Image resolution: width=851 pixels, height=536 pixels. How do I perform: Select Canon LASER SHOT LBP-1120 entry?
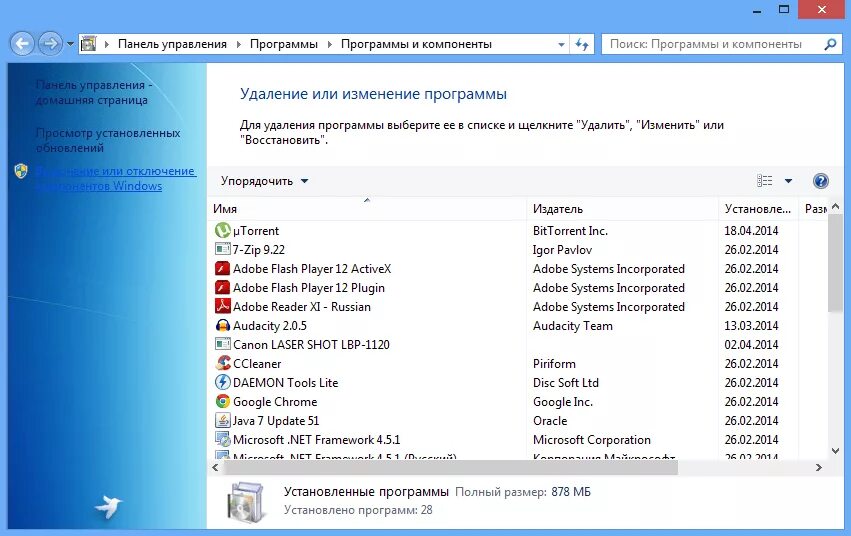click(311, 344)
